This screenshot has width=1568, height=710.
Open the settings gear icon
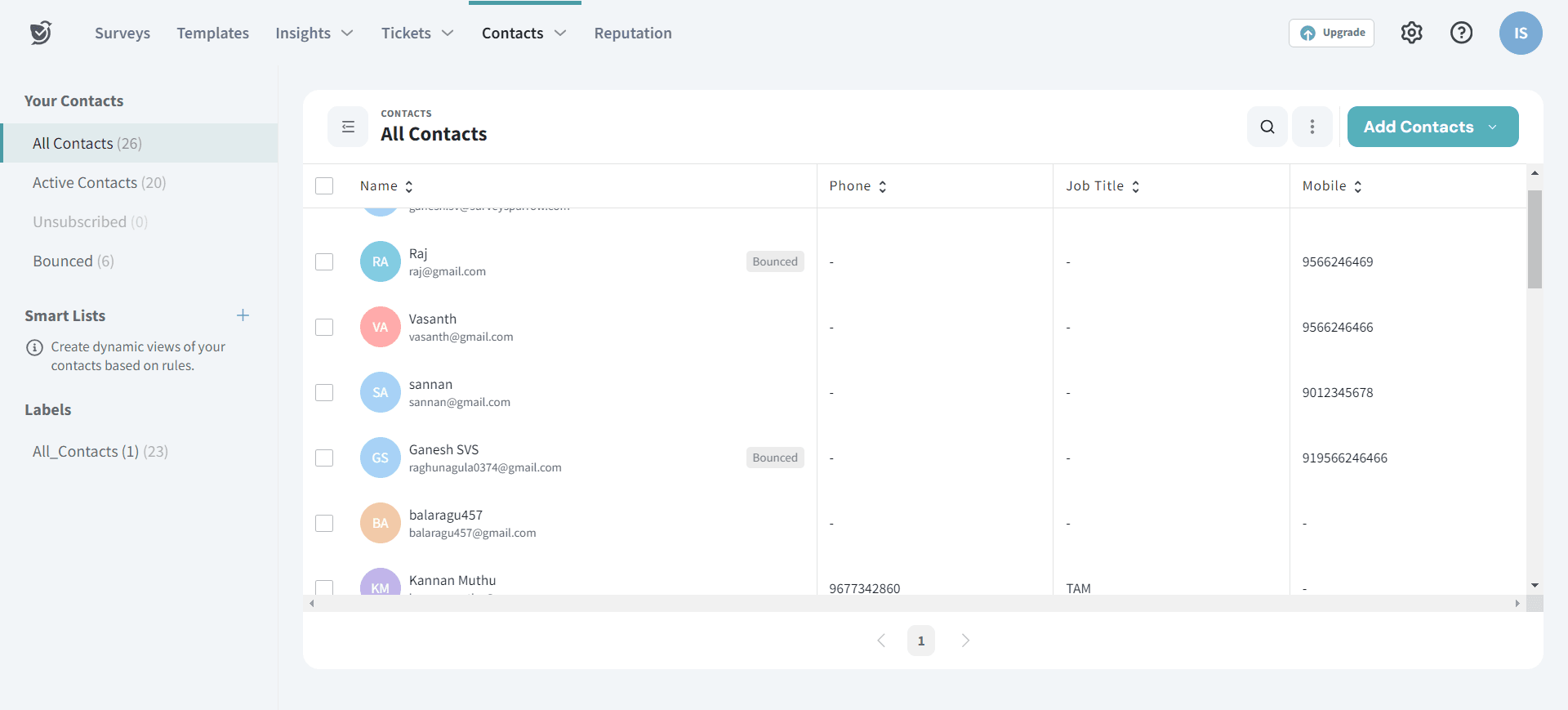[x=1411, y=33]
